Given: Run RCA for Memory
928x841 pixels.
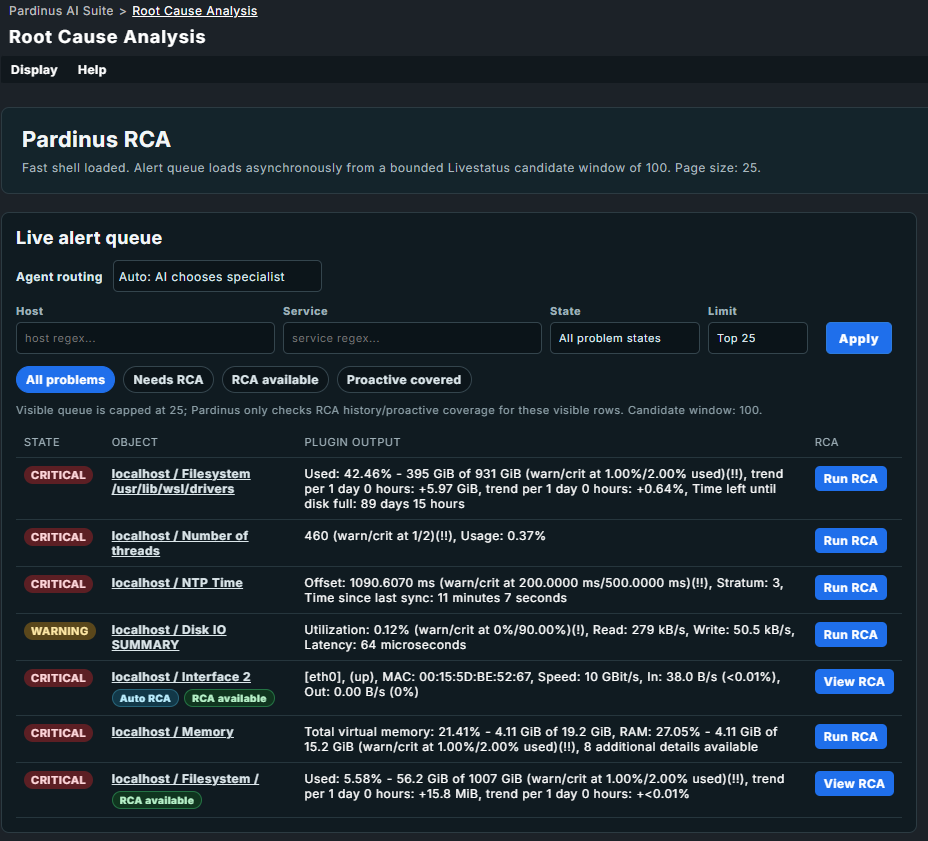Looking at the screenshot, I should pos(850,736).
